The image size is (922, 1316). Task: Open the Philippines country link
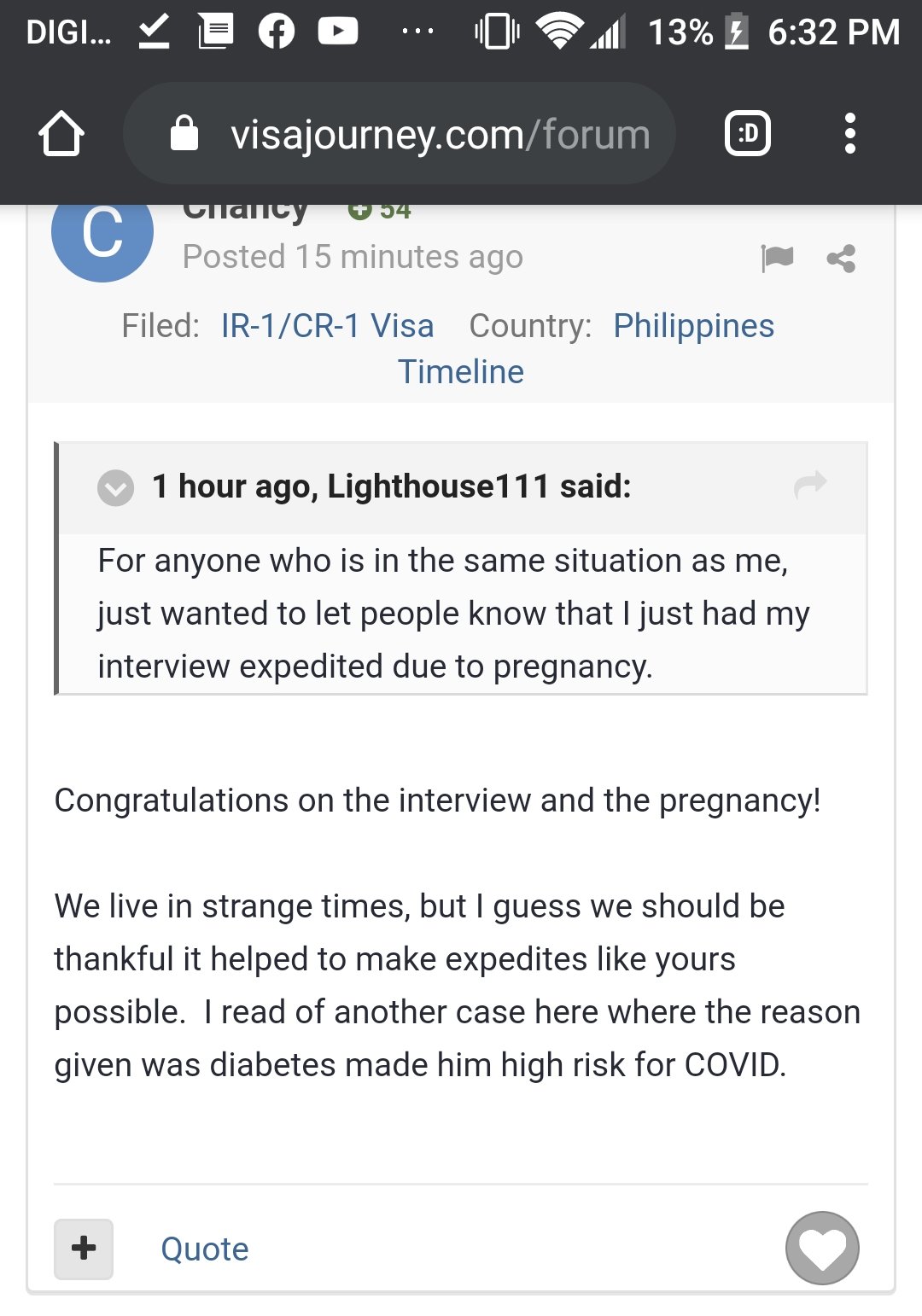click(x=693, y=326)
